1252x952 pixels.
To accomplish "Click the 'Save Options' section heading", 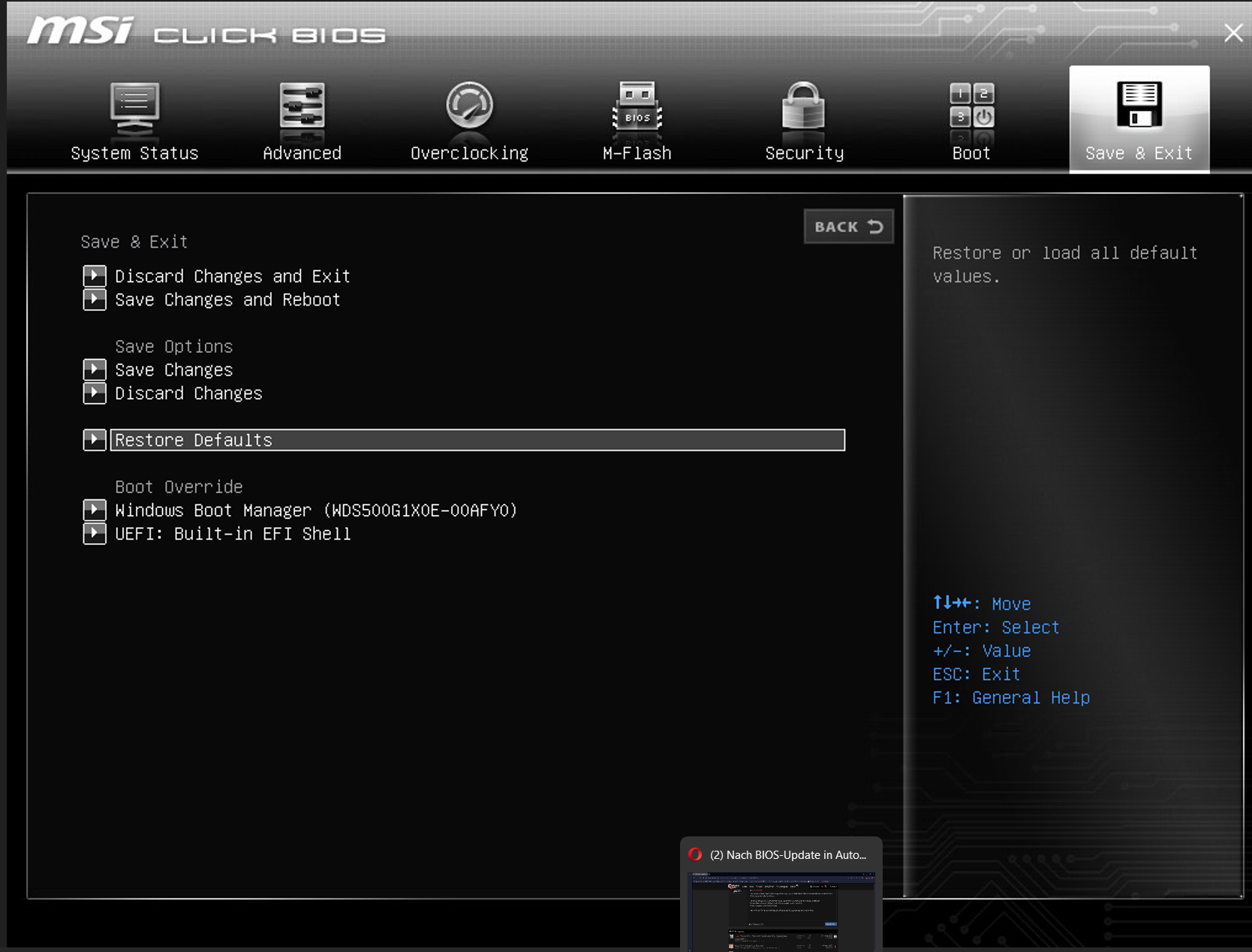I will pos(174,346).
